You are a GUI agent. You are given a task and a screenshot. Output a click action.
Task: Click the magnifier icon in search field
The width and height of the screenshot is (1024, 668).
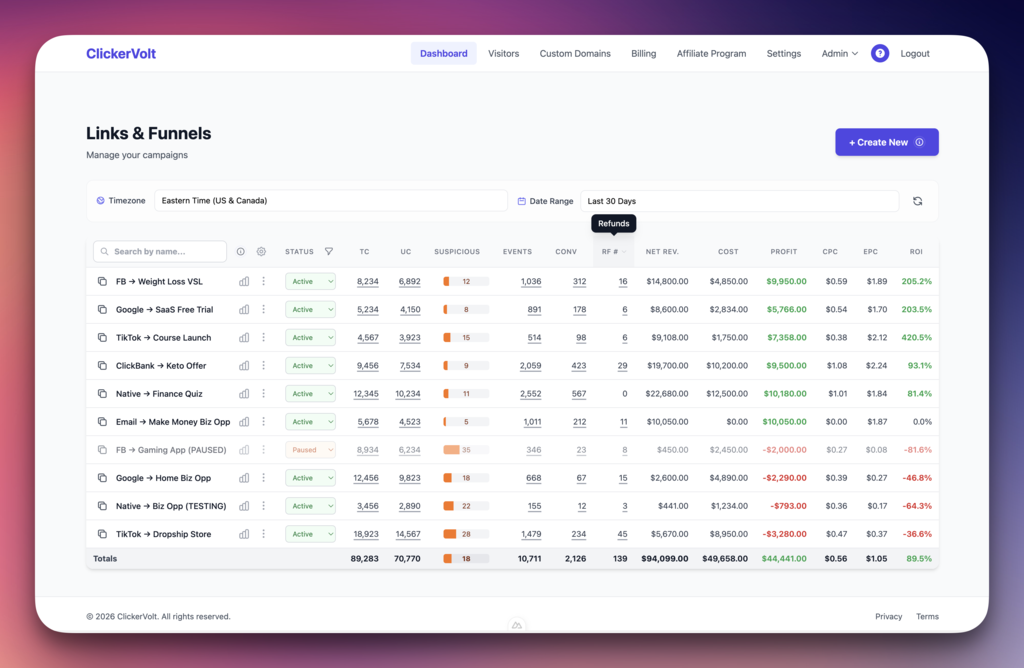105,251
